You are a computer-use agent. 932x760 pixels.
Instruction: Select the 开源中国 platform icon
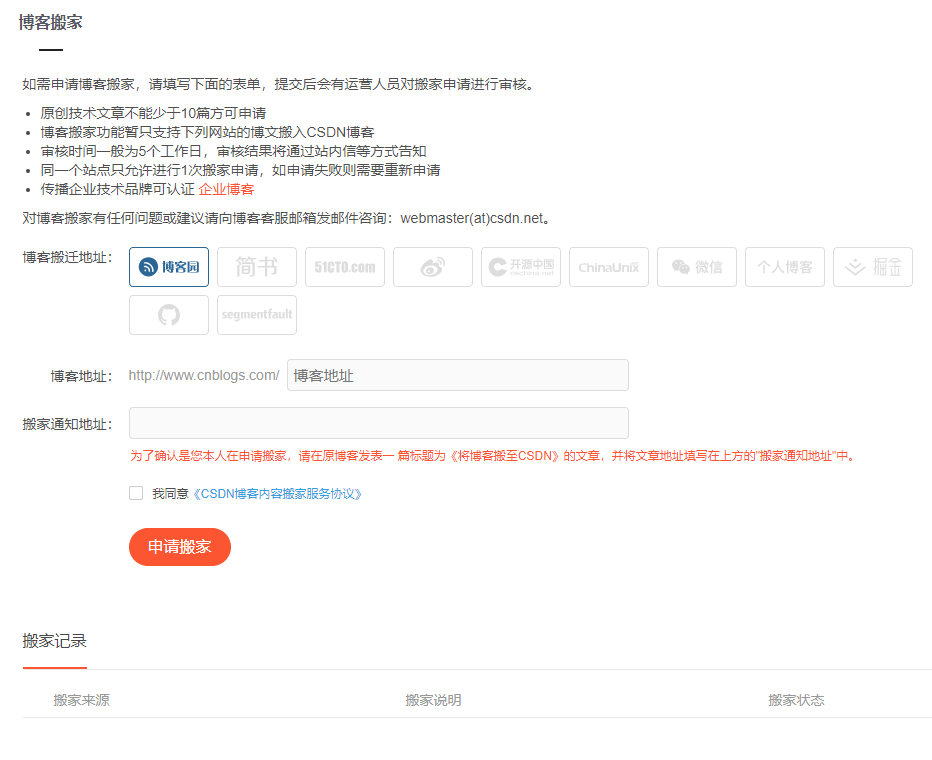520,266
